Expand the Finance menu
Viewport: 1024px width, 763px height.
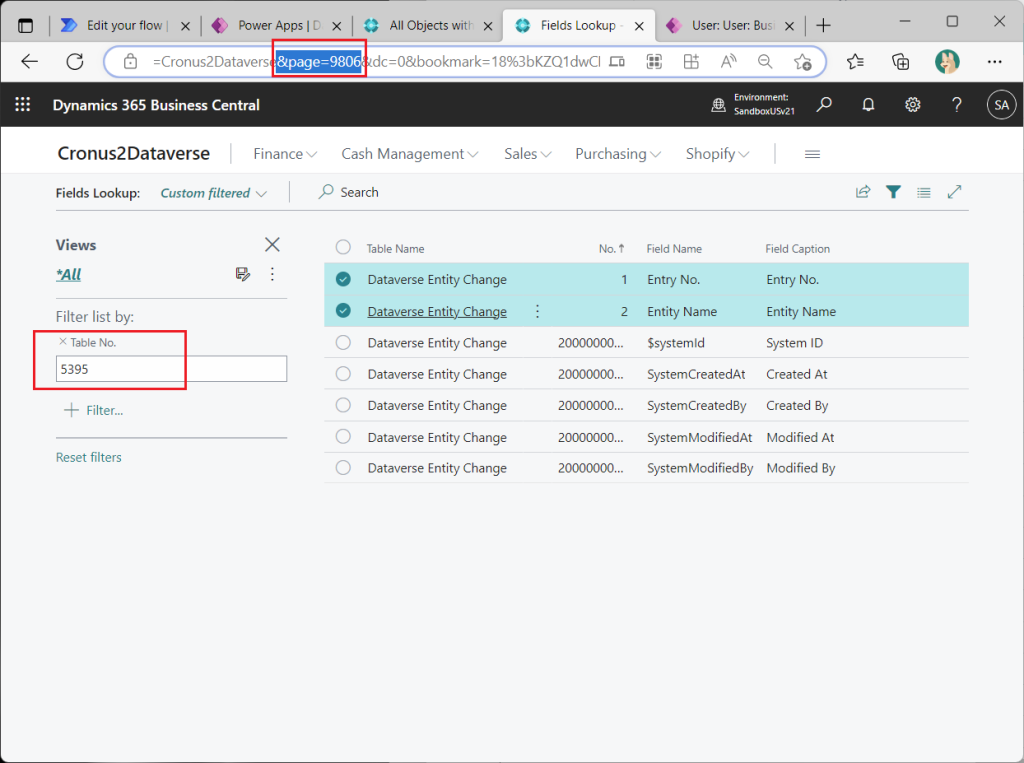pos(285,154)
